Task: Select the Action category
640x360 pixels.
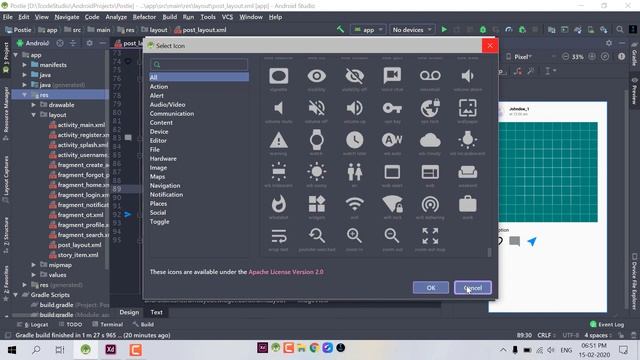Action: pyautogui.click(x=159, y=87)
